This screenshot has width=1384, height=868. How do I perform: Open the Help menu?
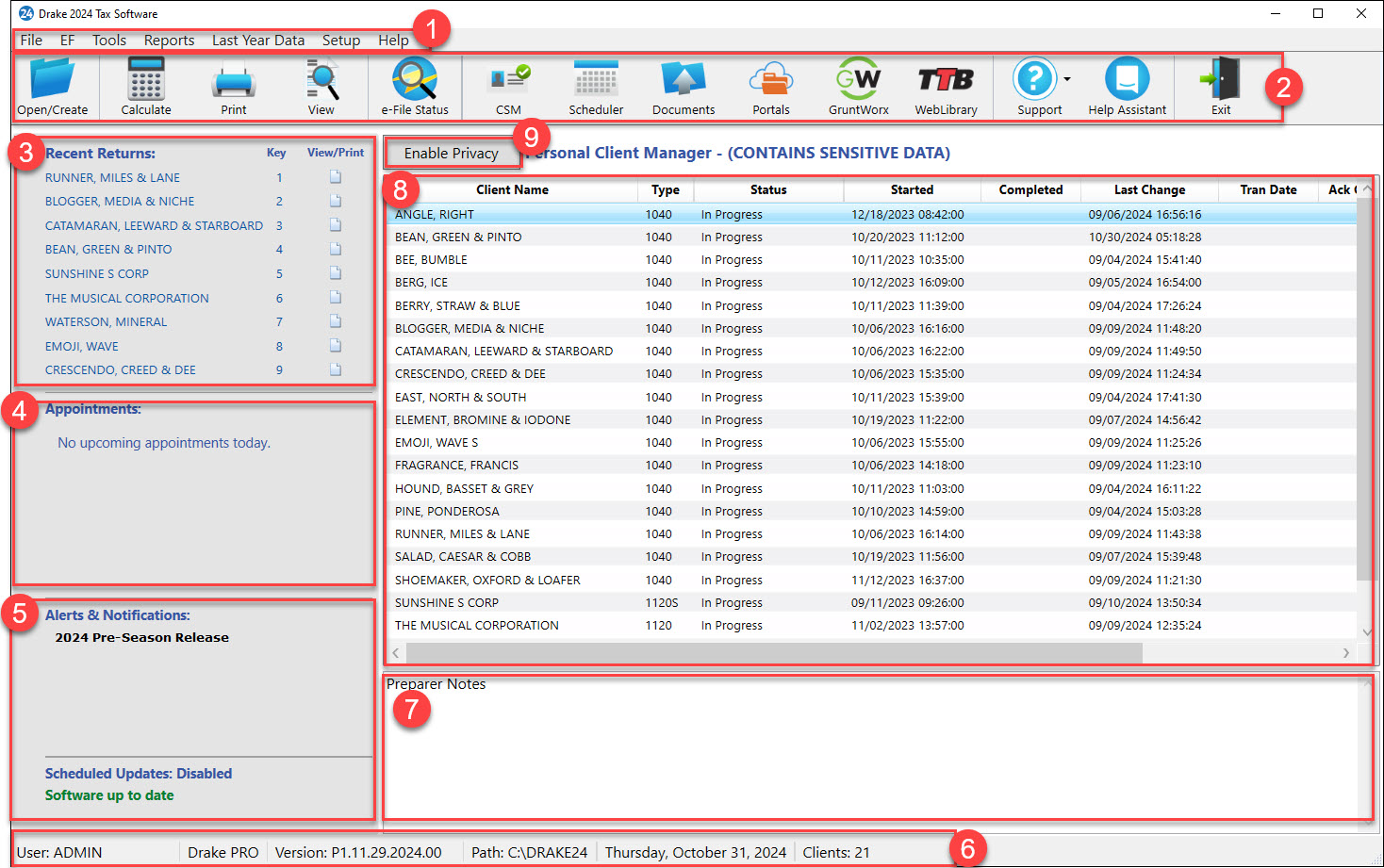394,40
